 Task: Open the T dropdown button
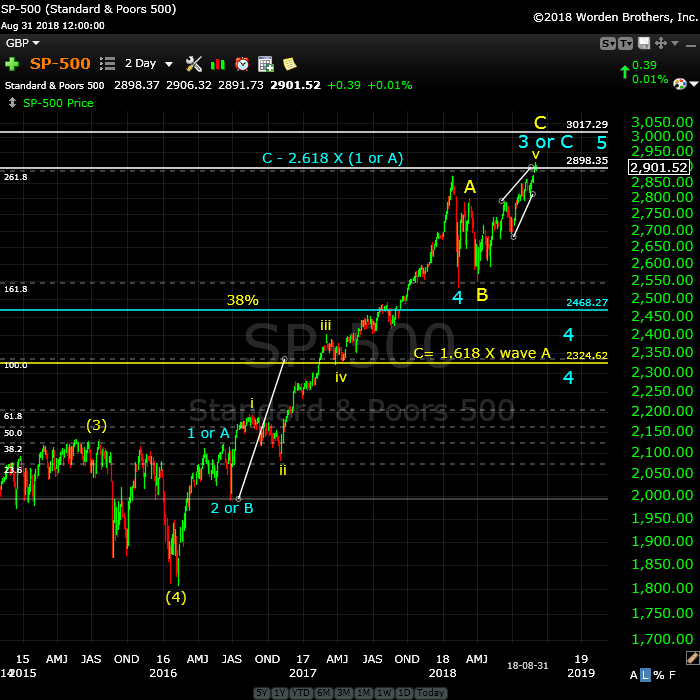click(x=625, y=43)
